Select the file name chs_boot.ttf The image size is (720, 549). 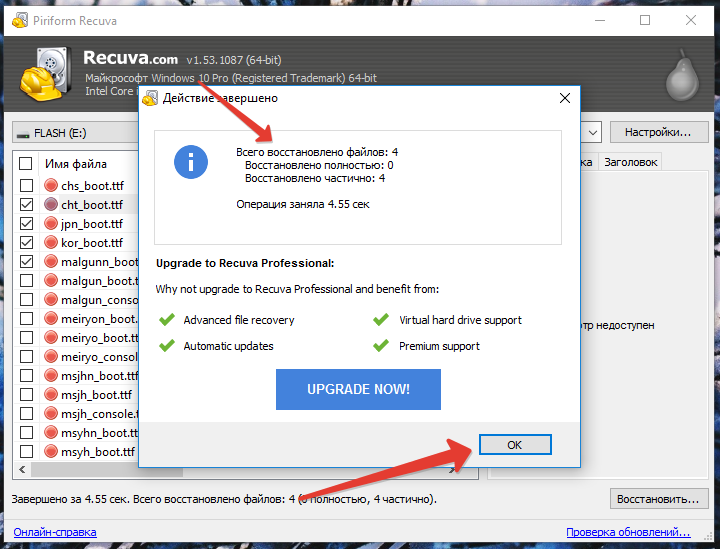[x=92, y=185]
